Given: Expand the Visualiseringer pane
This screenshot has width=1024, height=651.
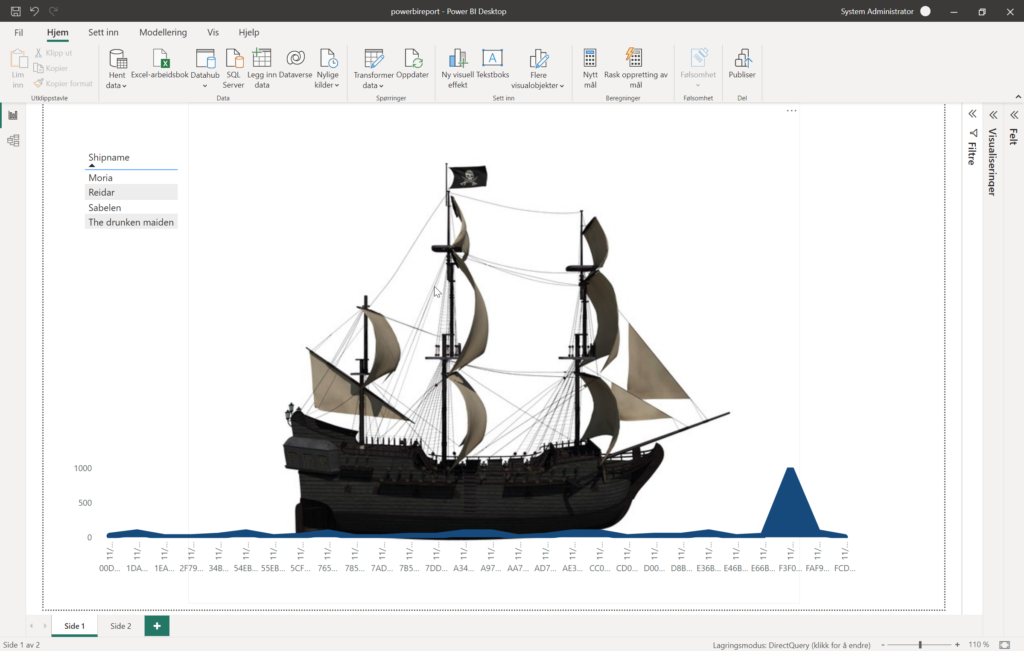Looking at the screenshot, I should [993, 115].
